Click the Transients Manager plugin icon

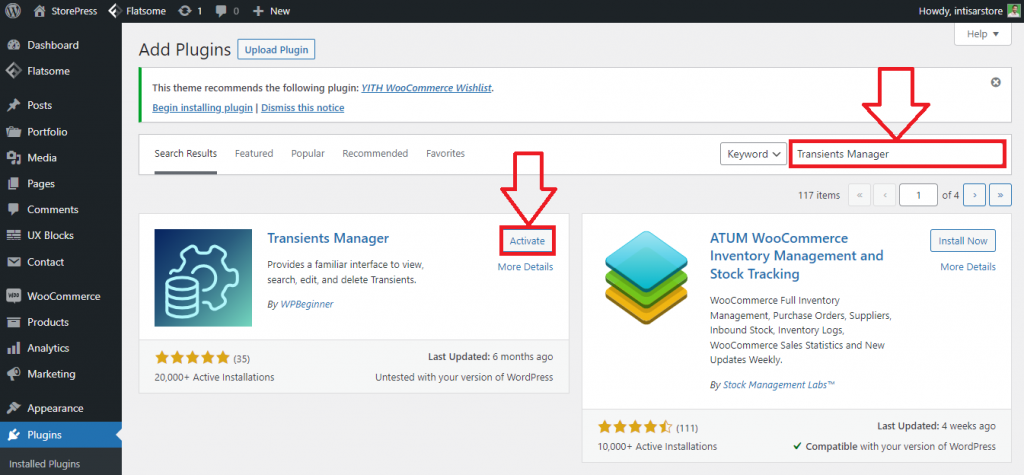click(x=203, y=278)
